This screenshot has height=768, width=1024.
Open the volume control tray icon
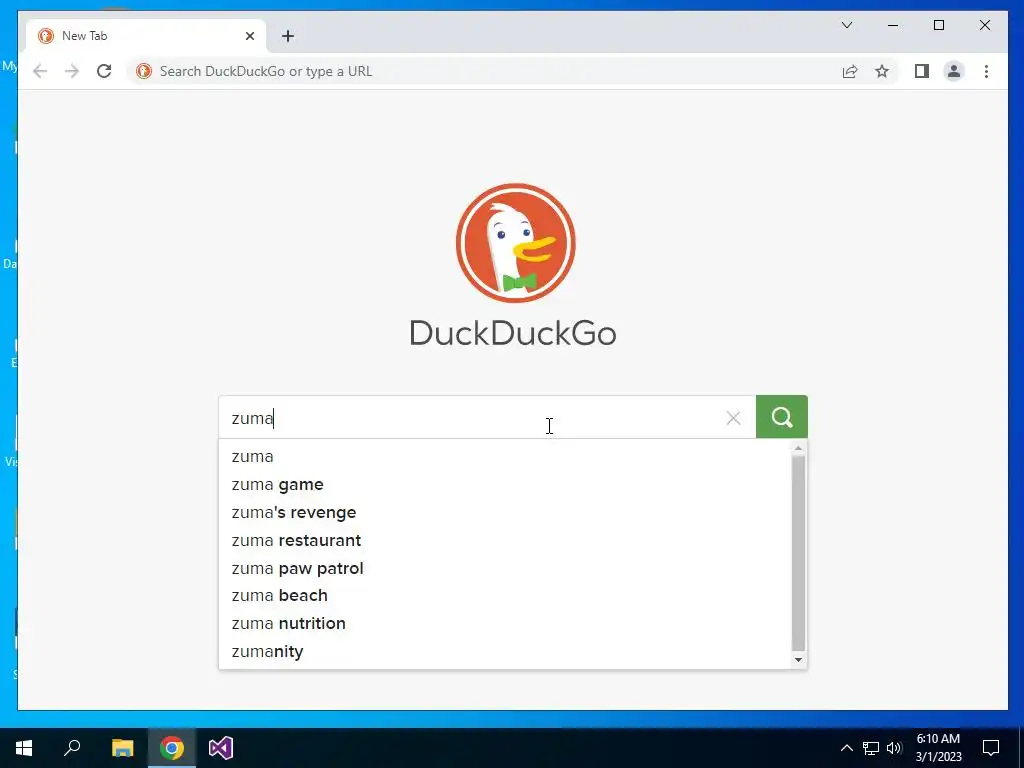tap(894, 748)
